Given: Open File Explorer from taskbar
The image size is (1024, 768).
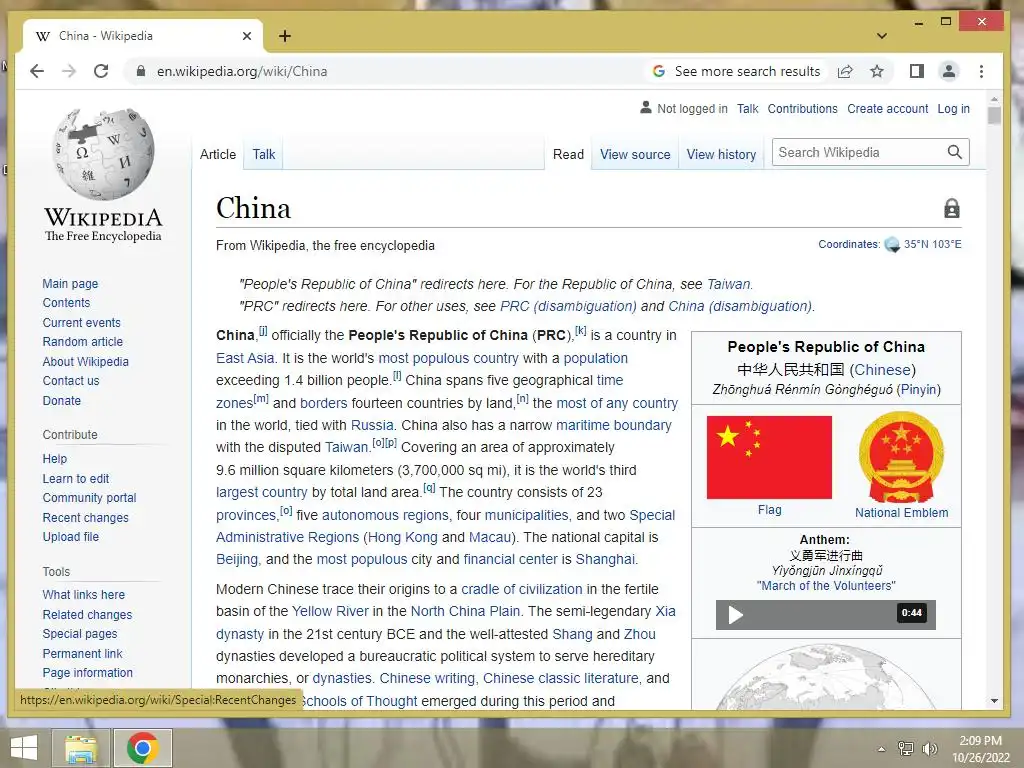Looking at the screenshot, I should pyautogui.click(x=82, y=748).
